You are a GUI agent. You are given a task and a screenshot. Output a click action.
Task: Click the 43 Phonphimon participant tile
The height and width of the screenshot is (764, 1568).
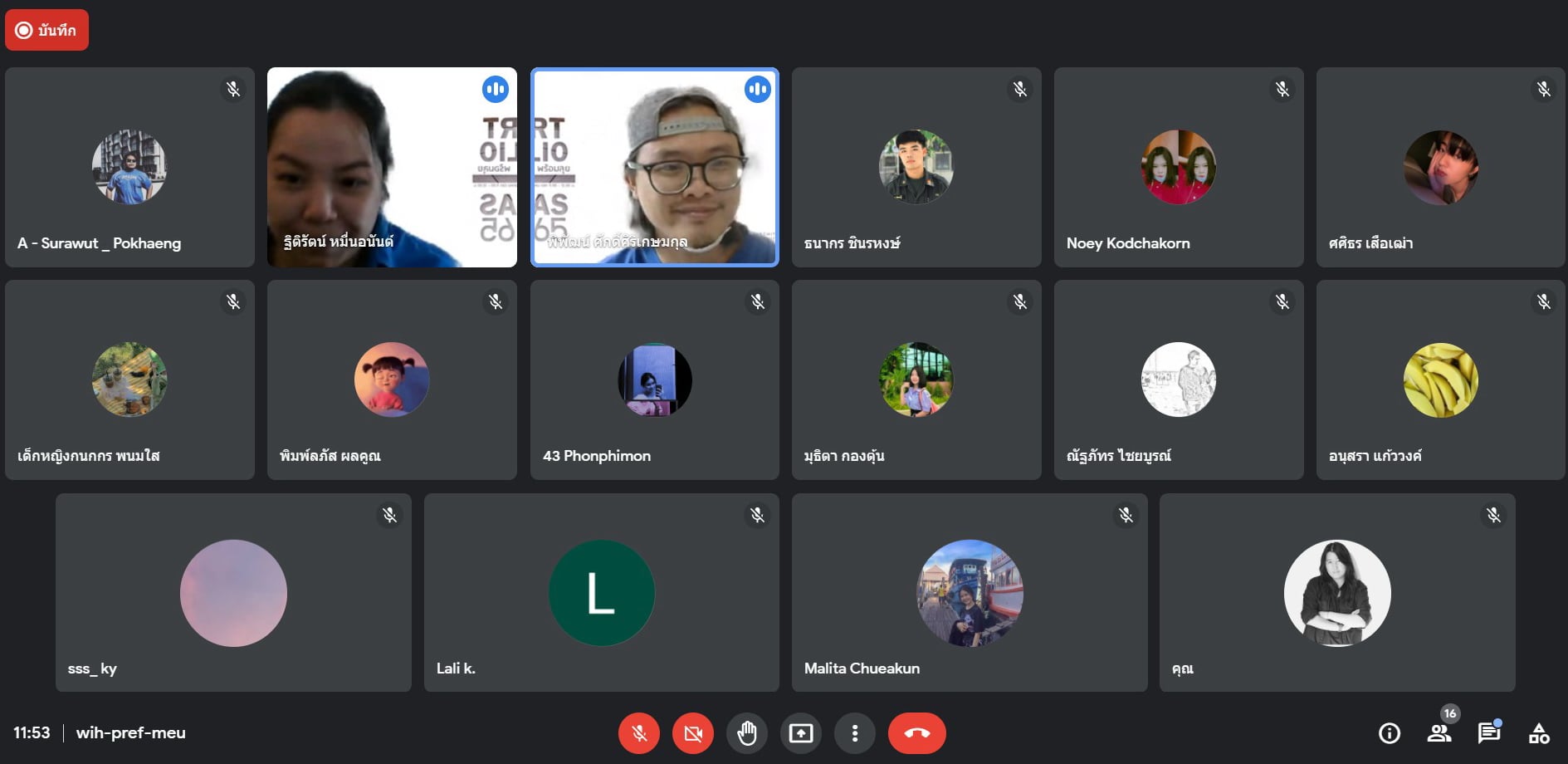coord(654,380)
